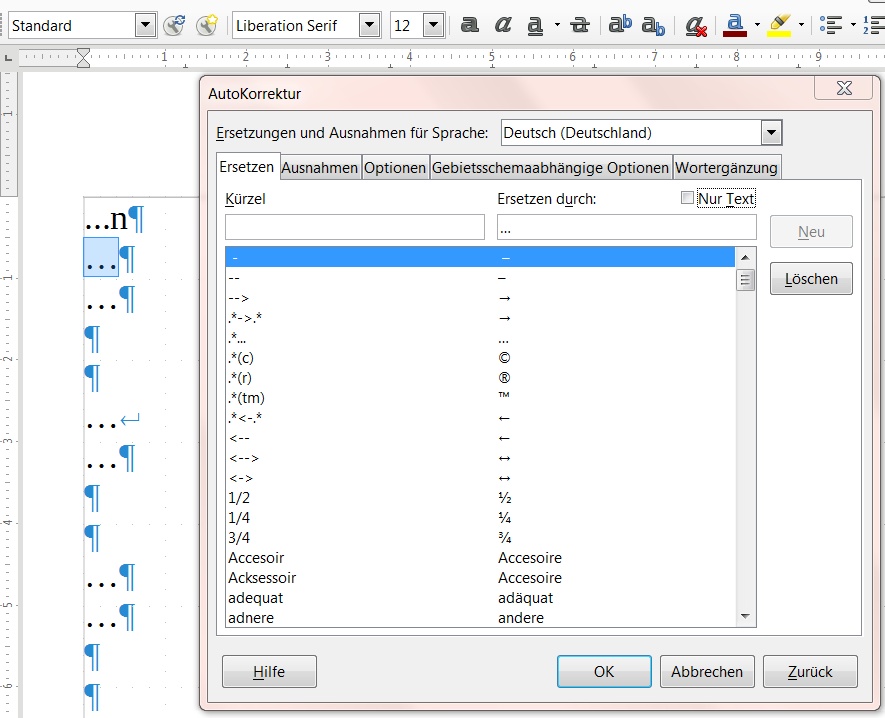Expand the Deutsch (Deutschland) language dropdown
The image size is (885, 718).
(x=771, y=133)
